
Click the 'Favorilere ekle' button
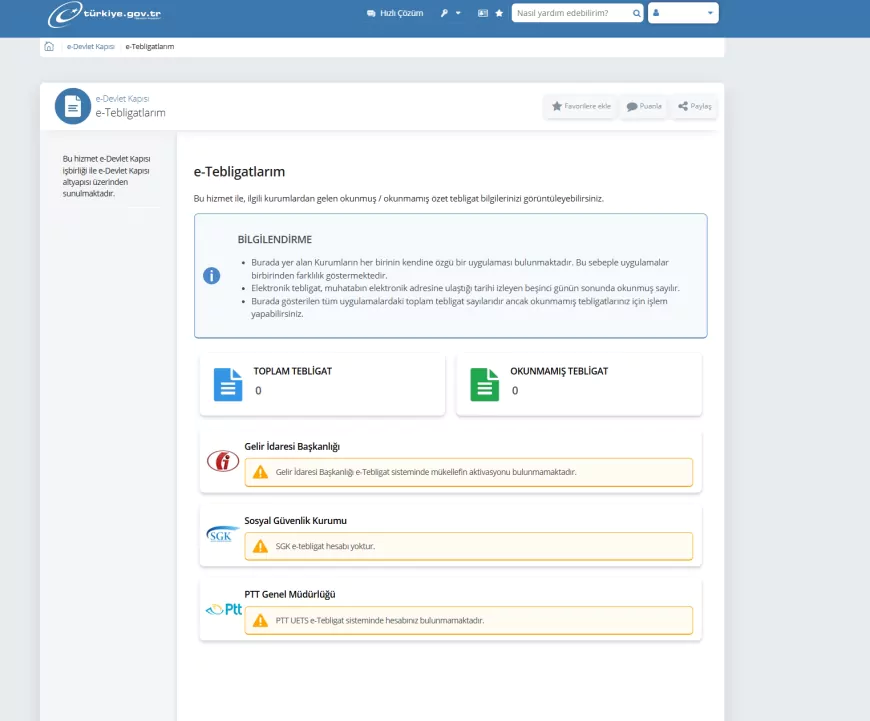[581, 106]
